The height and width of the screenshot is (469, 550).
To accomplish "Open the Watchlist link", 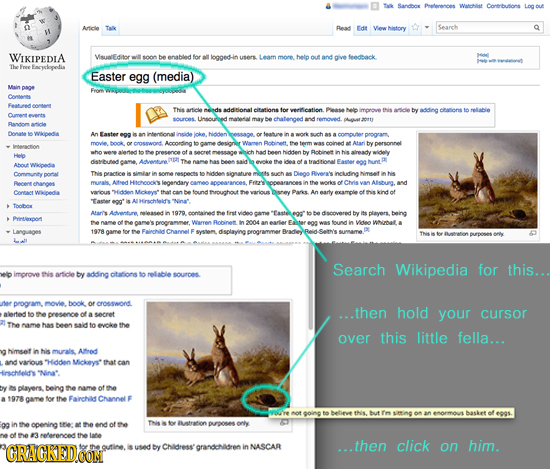I will 471,6.
